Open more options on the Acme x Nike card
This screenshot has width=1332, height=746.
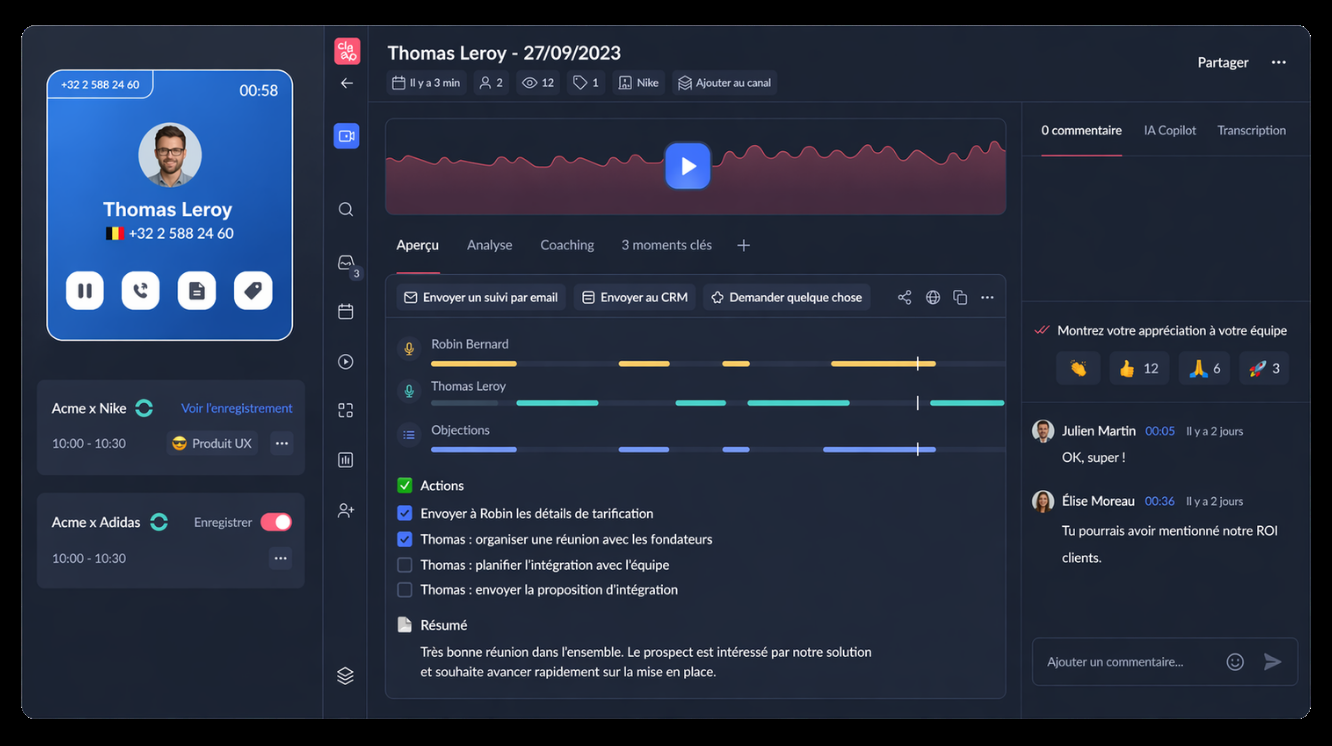[281, 443]
